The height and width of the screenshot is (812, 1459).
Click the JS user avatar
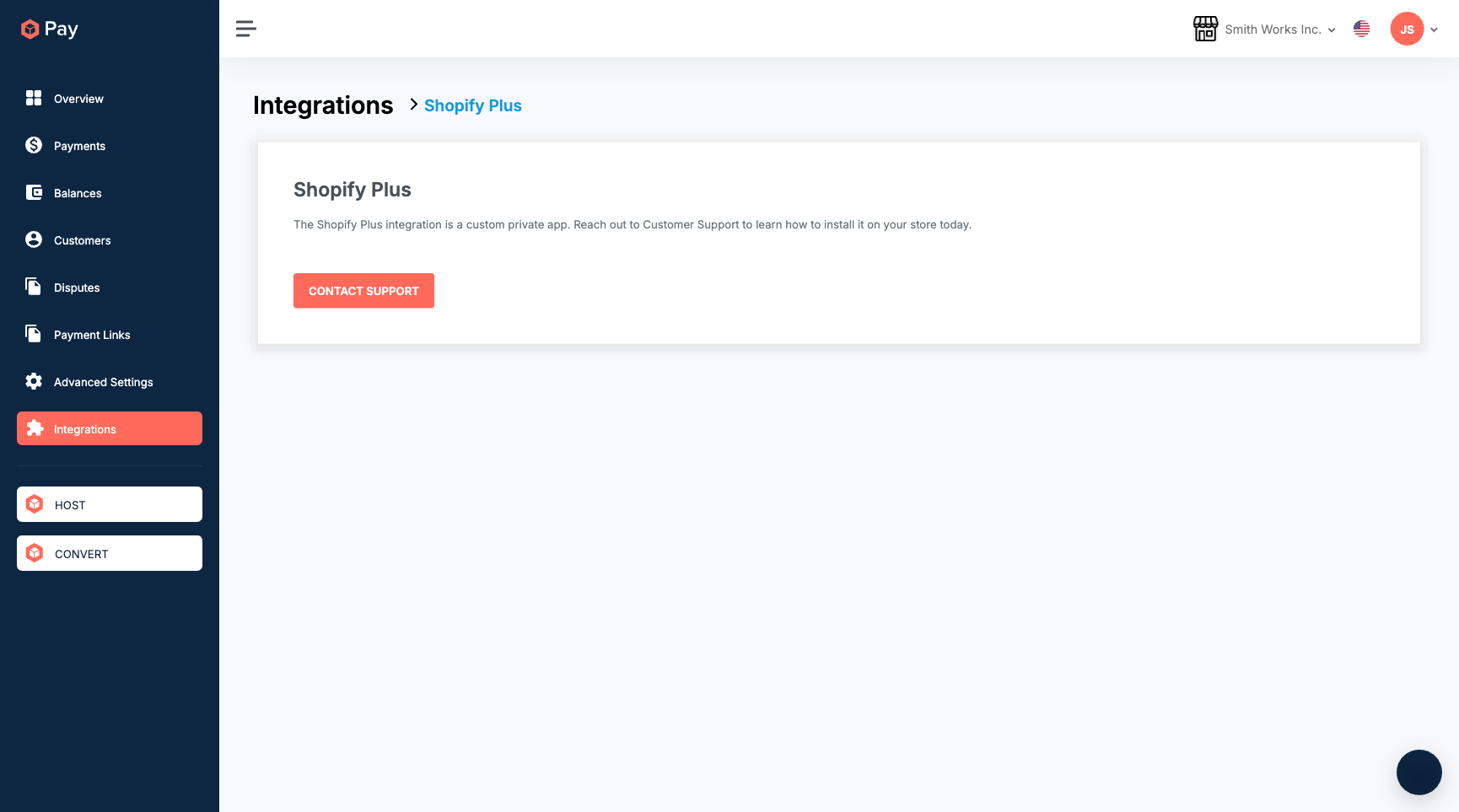(1407, 29)
